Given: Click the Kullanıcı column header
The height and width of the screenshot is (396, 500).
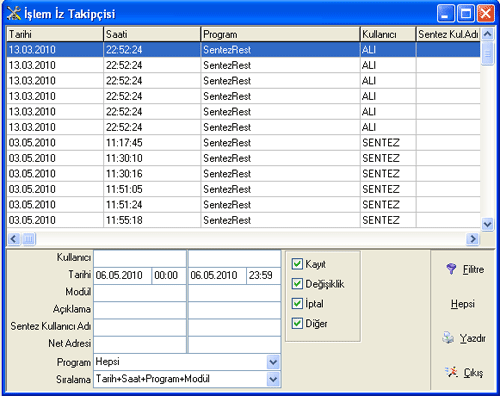Looking at the screenshot, I should click(x=388, y=34).
